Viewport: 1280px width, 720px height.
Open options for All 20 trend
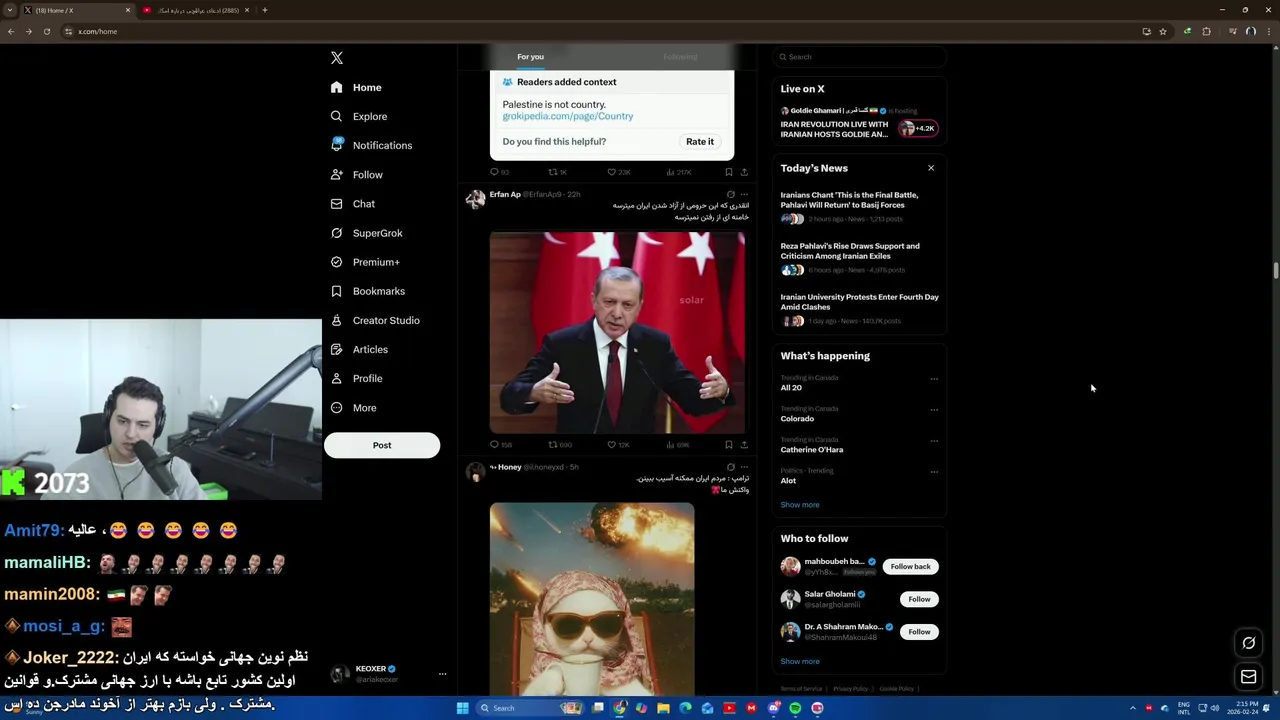click(x=934, y=379)
